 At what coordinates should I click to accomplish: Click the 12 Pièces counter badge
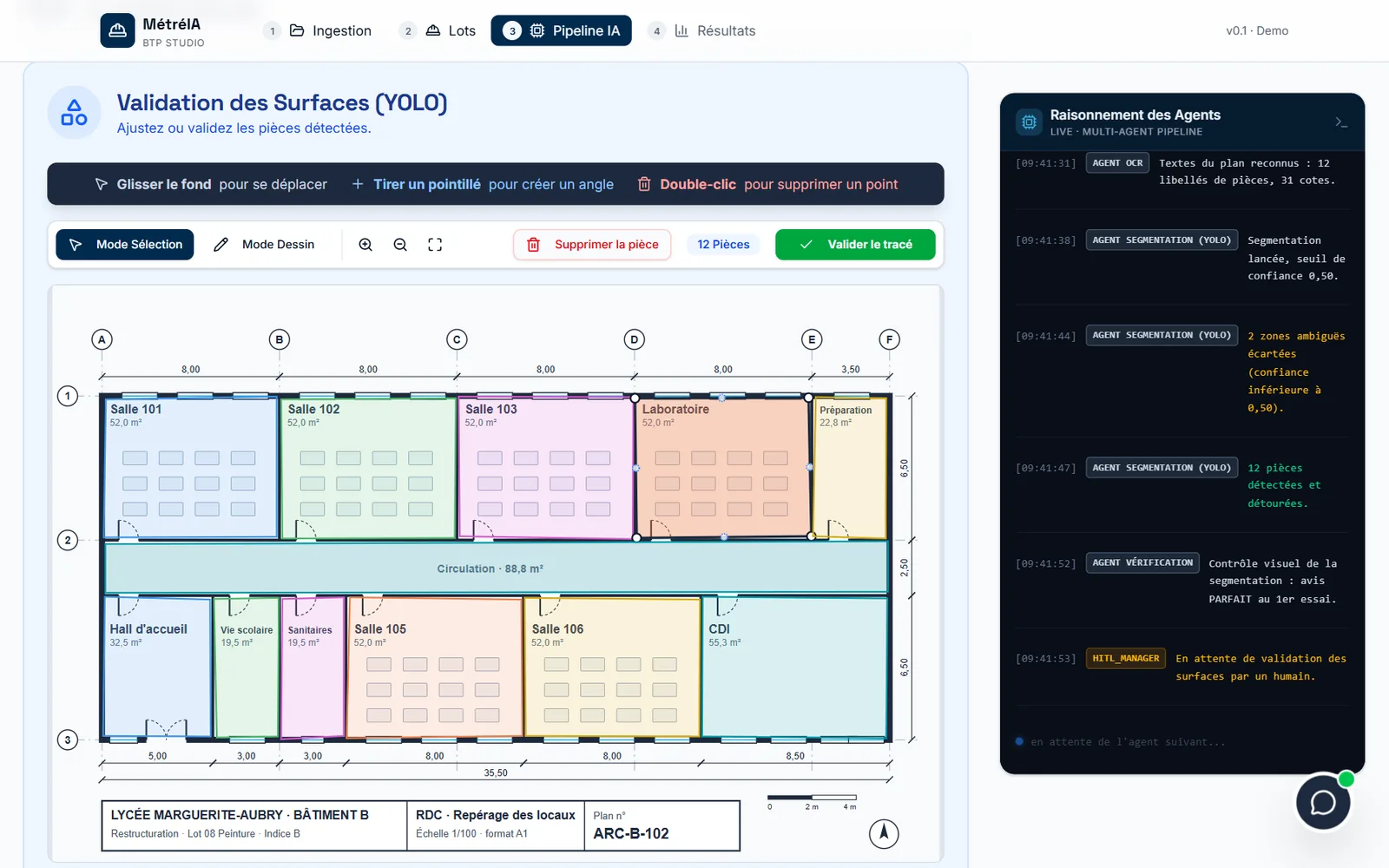(x=723, y=245)
